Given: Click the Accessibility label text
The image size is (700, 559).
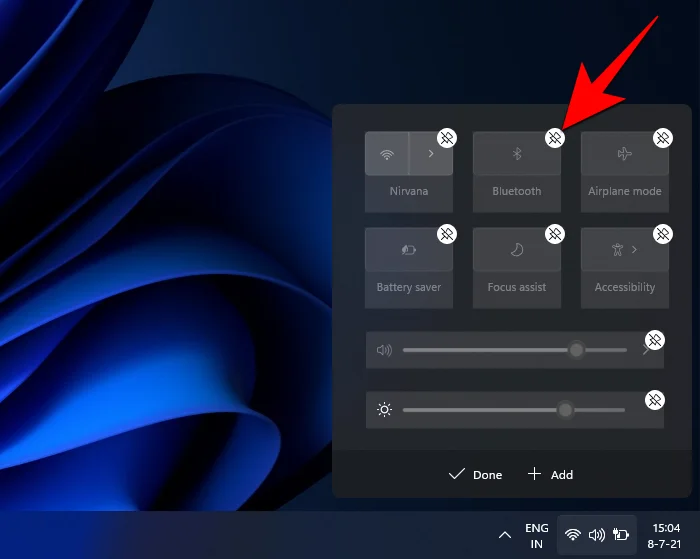Looking at the screenshot, I should 625,287.
